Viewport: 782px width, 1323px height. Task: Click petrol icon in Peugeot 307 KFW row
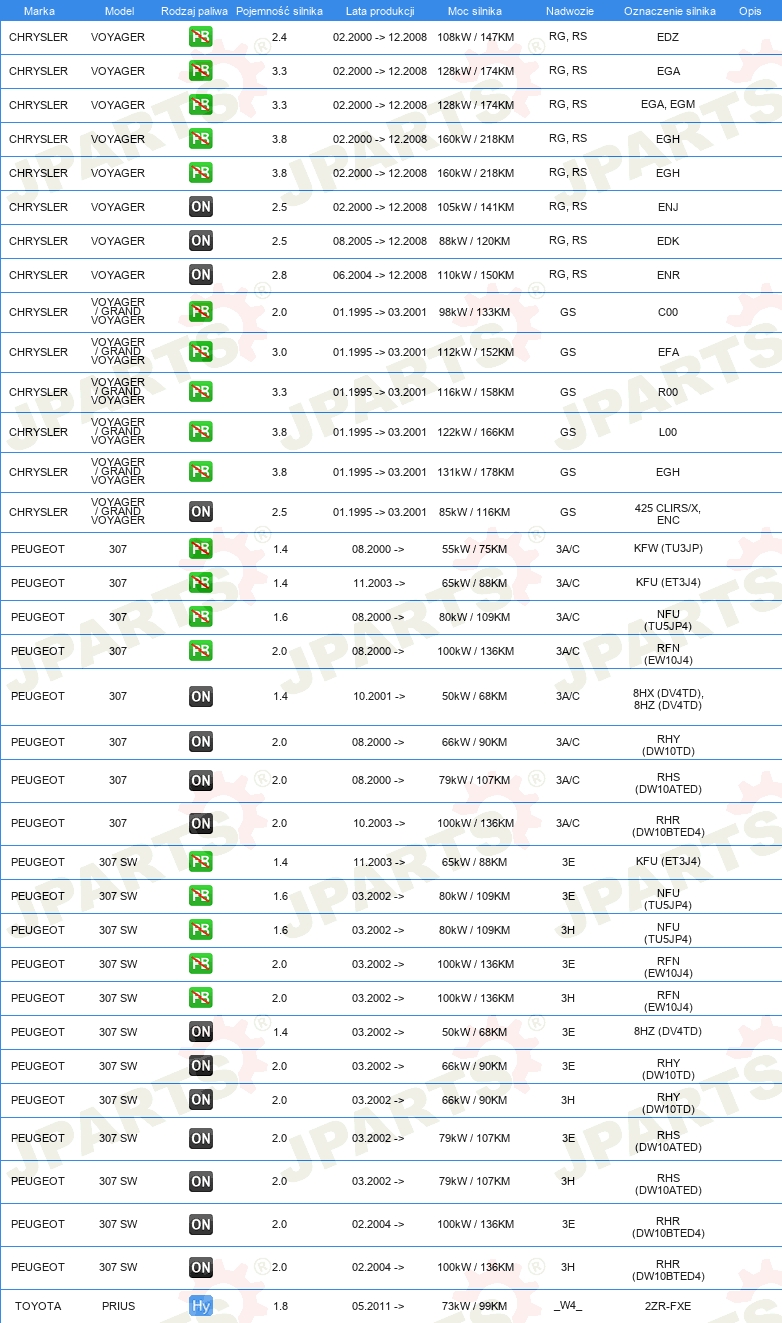[x=201, y=549]
